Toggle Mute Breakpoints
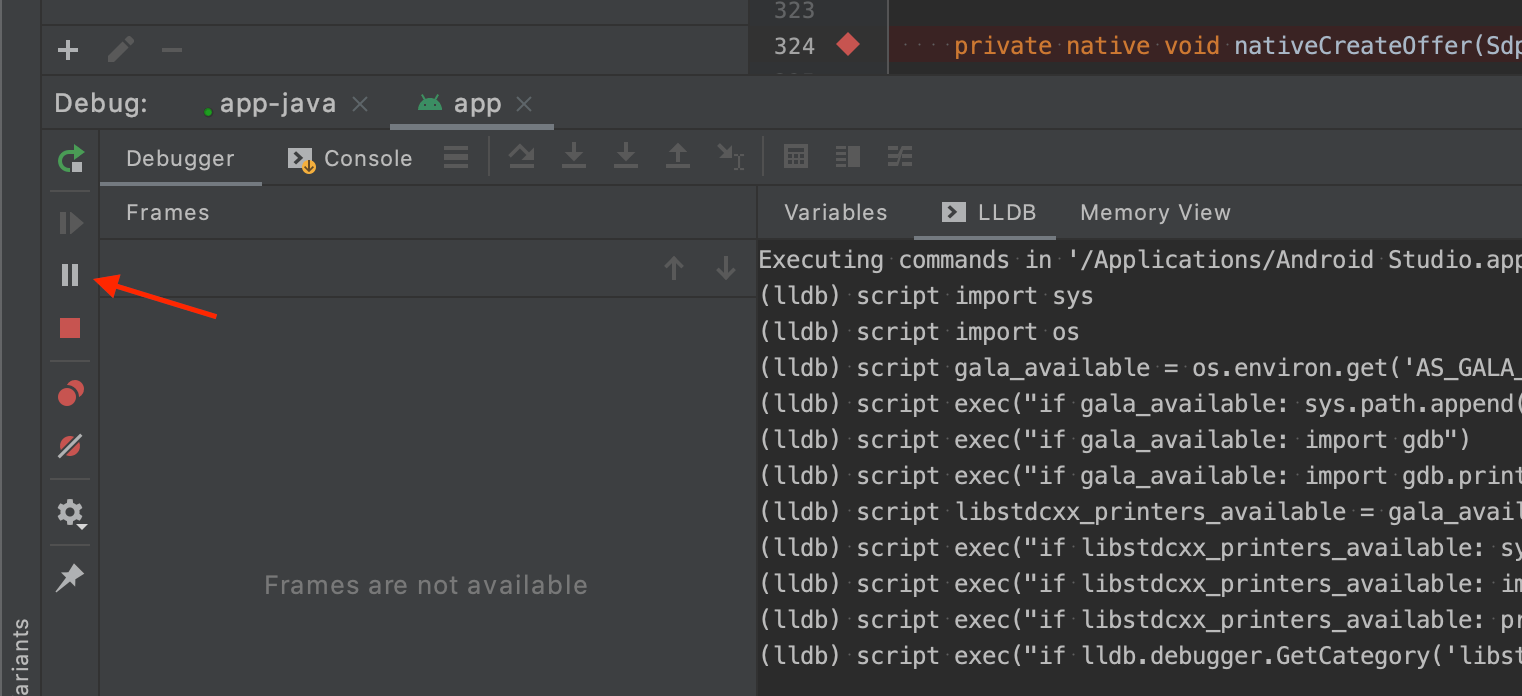Image resolution: width=1522 pixels, height=696 pixels. pyautogui.click(x=70, y=446)
